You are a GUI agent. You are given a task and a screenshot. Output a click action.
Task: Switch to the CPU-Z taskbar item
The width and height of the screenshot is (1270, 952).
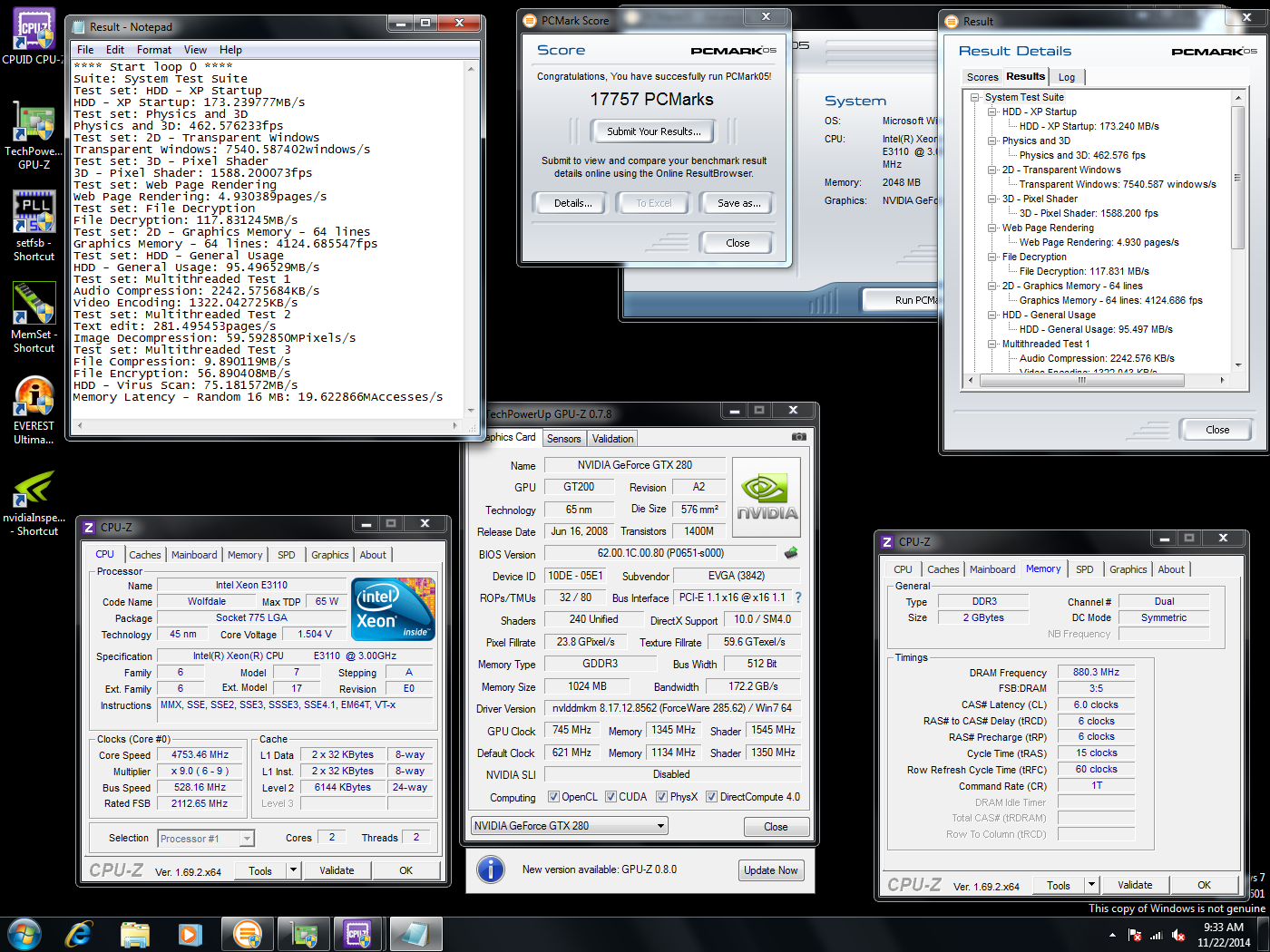click(x=359, y=934)
